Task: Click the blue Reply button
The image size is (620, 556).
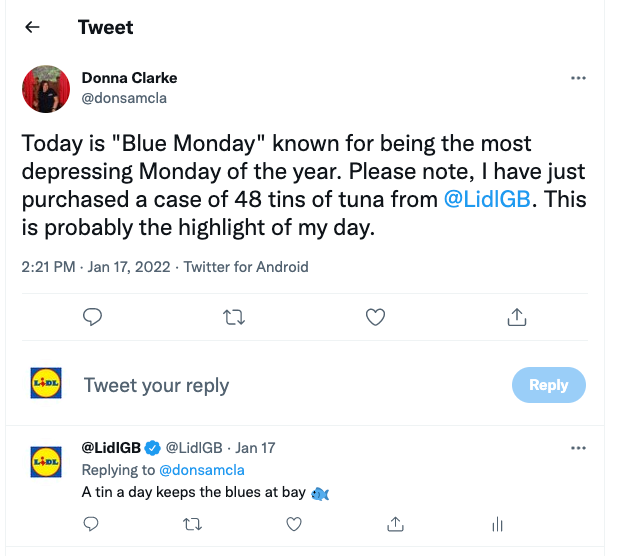Action: [x=548, y=385]
